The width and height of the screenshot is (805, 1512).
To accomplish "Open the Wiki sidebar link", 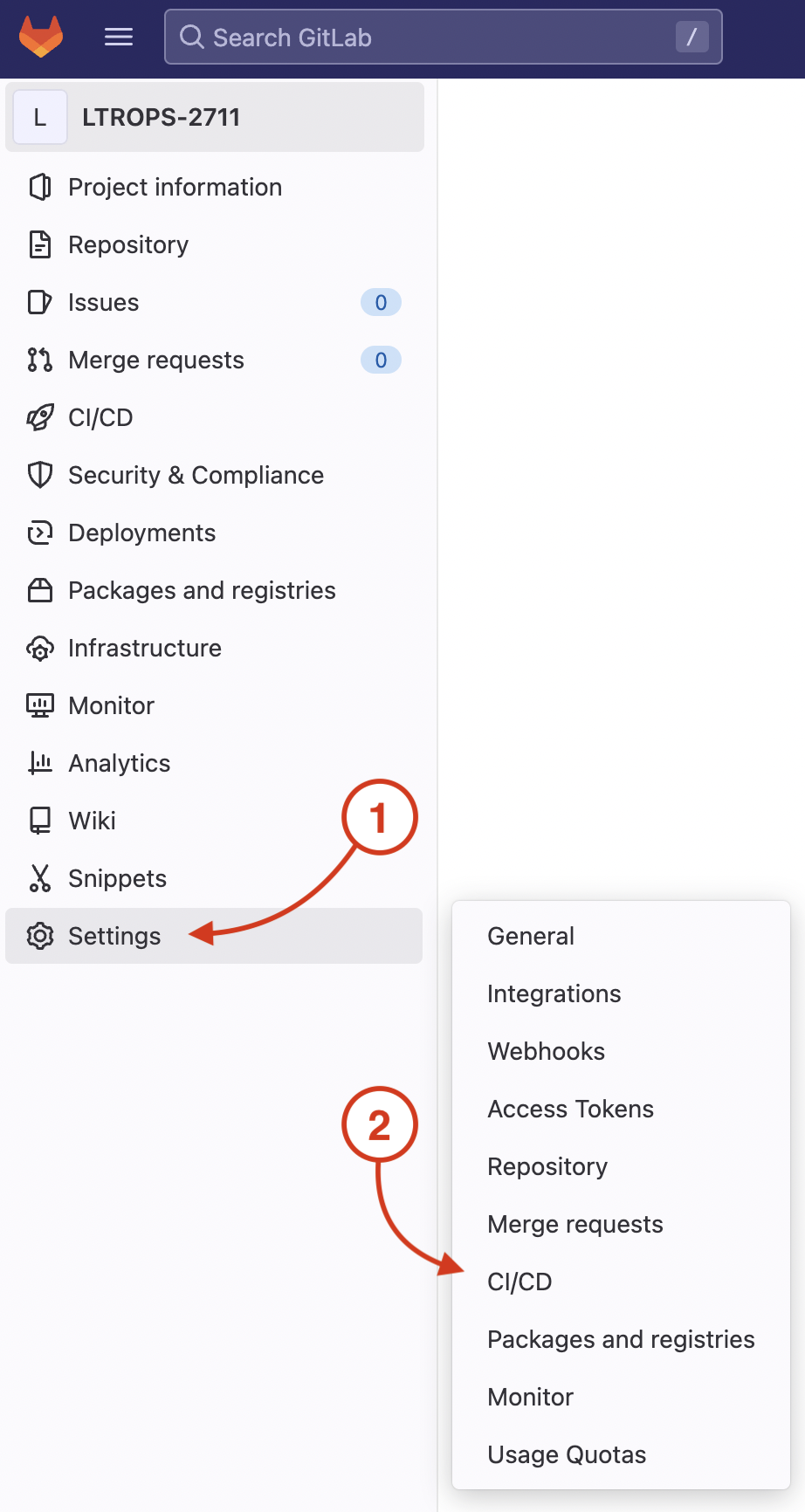I will [92, 821].
